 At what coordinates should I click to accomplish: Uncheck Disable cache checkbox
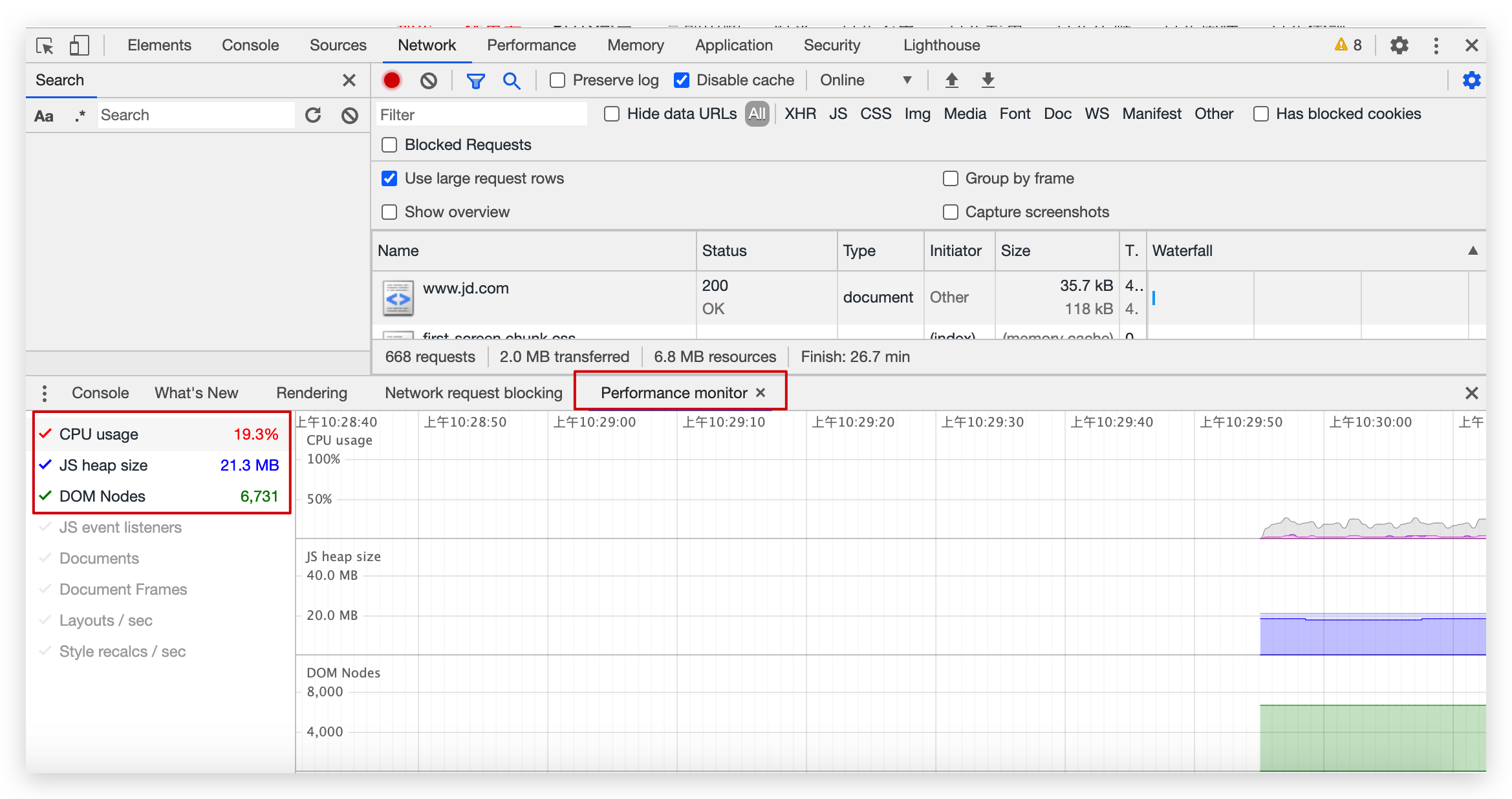(x=682, y=80)
